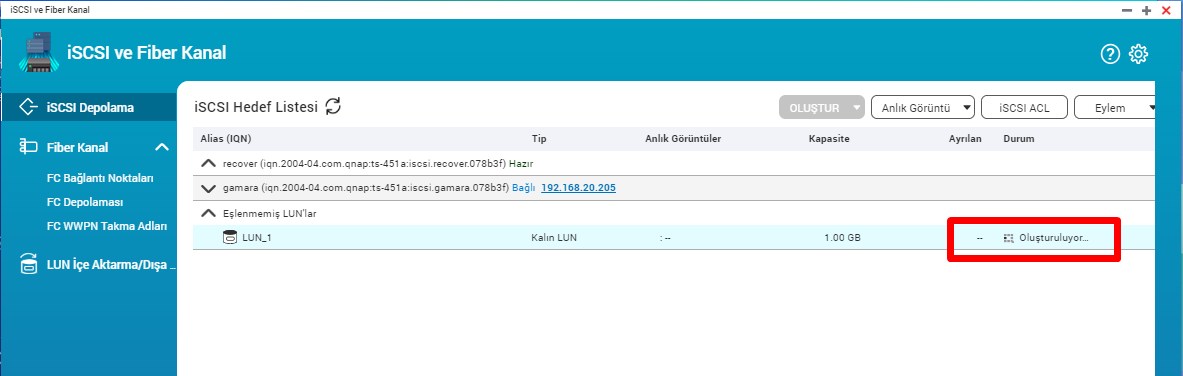Open the help question mark icon
1183x376 pixels.
tap(1111, 54)
